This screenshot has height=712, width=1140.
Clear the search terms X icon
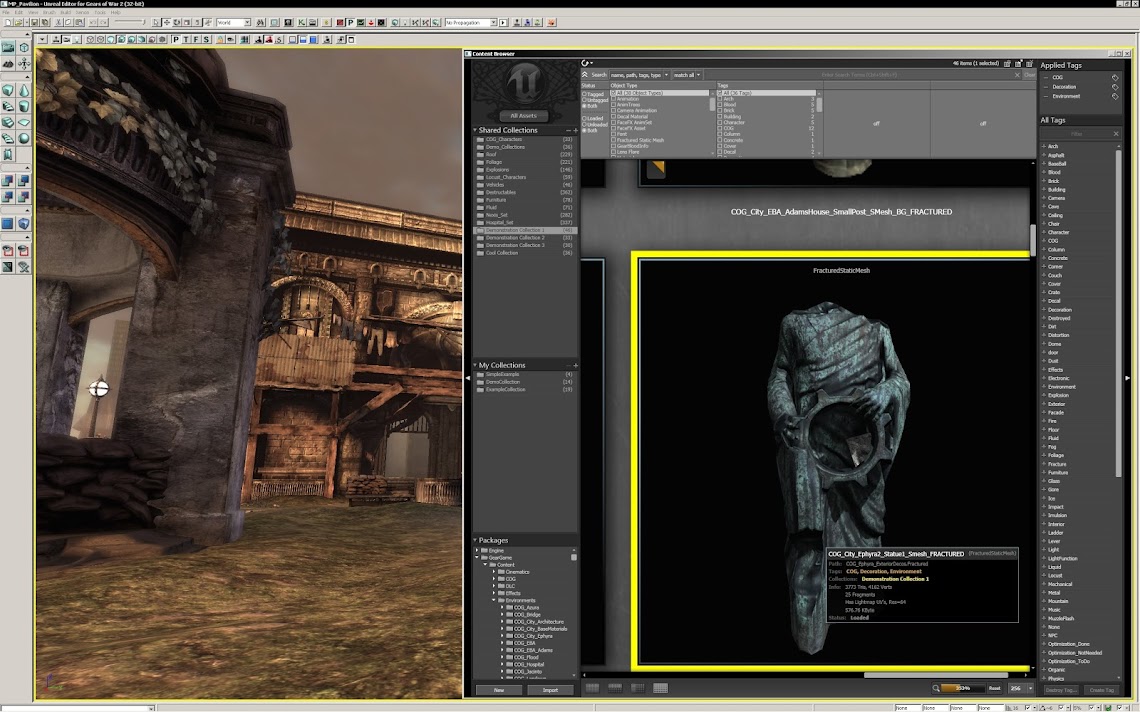pos(1017,75)
